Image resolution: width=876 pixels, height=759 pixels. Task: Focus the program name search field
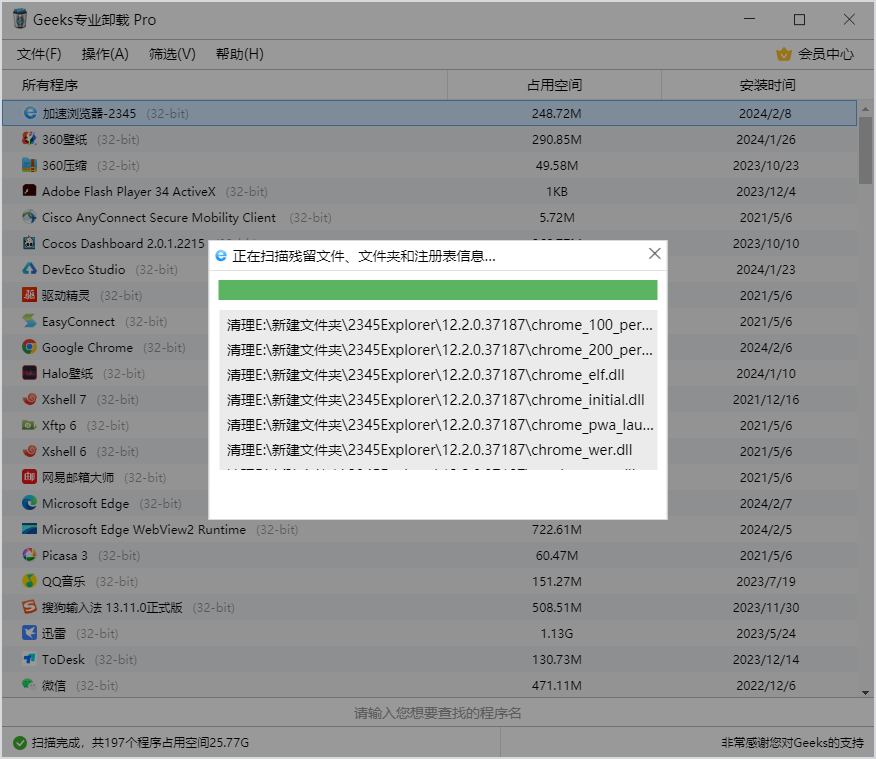tap(438, 713)
